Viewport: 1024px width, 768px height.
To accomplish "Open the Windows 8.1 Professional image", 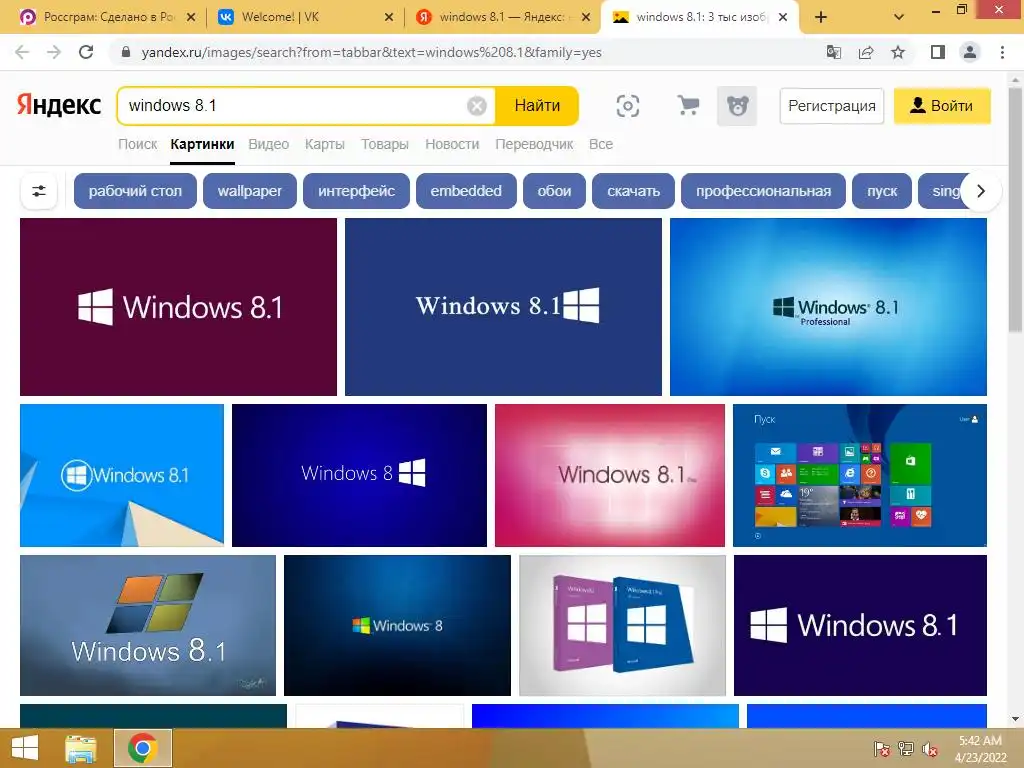I will click(828, 307).
